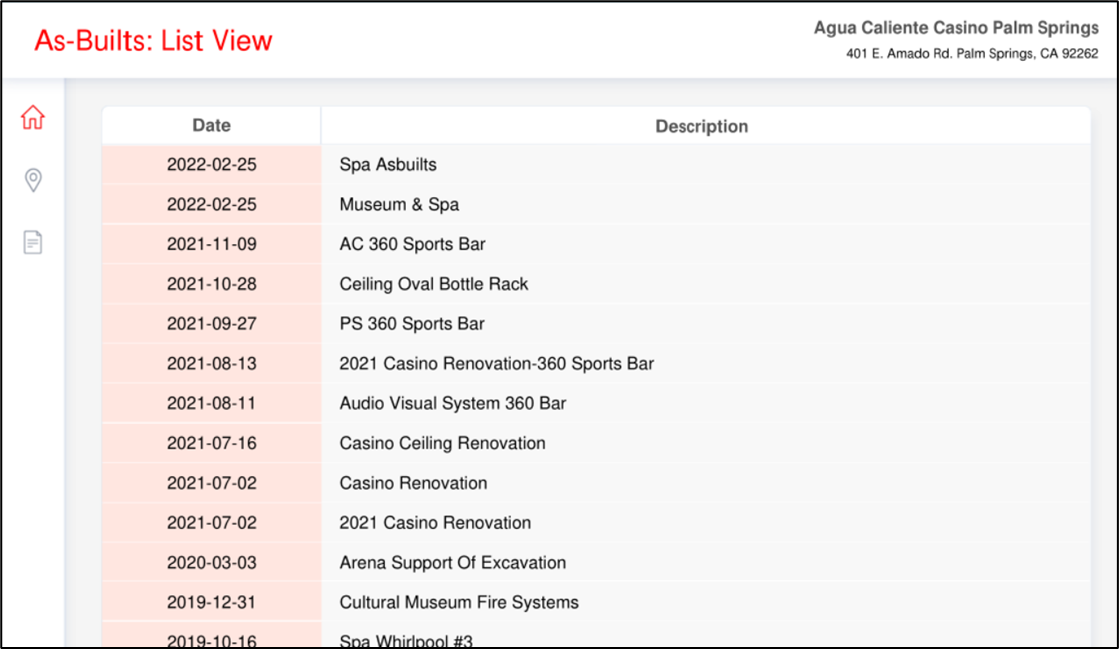This screenshot has width=1119, height=649.
Task: Click the As-Builts: List View title
Action: pos(153,41)
